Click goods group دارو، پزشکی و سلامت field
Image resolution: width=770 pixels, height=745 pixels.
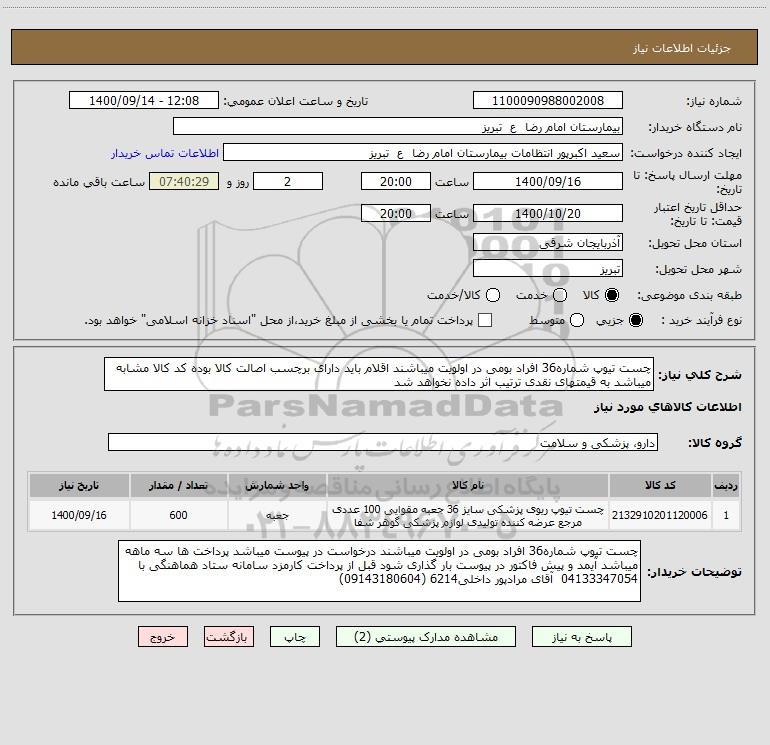(383, 442)
